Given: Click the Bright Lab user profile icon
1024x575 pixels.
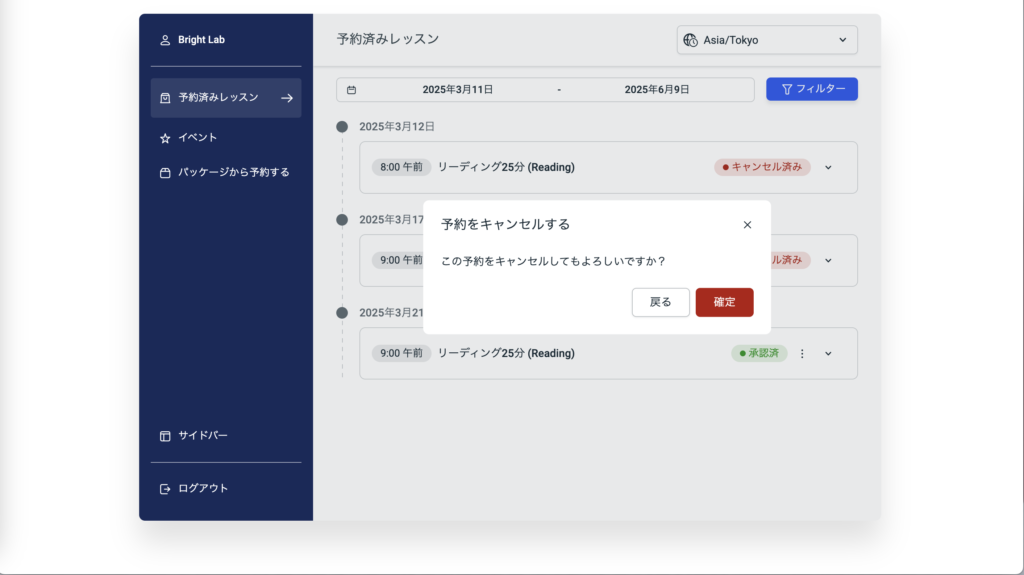Looking at the screenshot, I should point(165,40).
